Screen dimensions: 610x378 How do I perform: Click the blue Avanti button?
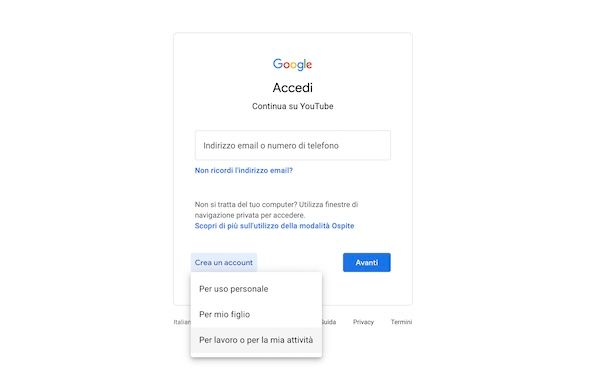[x=366, y=262]
